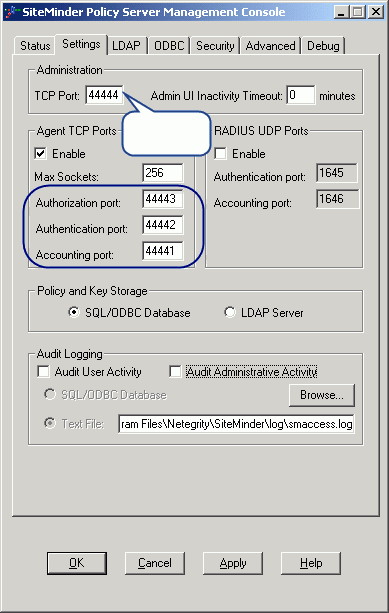Image resolution: width=389 pixels, height=613 pixels.
Task: Minimize the Management Console window
Action: (342, 12)
